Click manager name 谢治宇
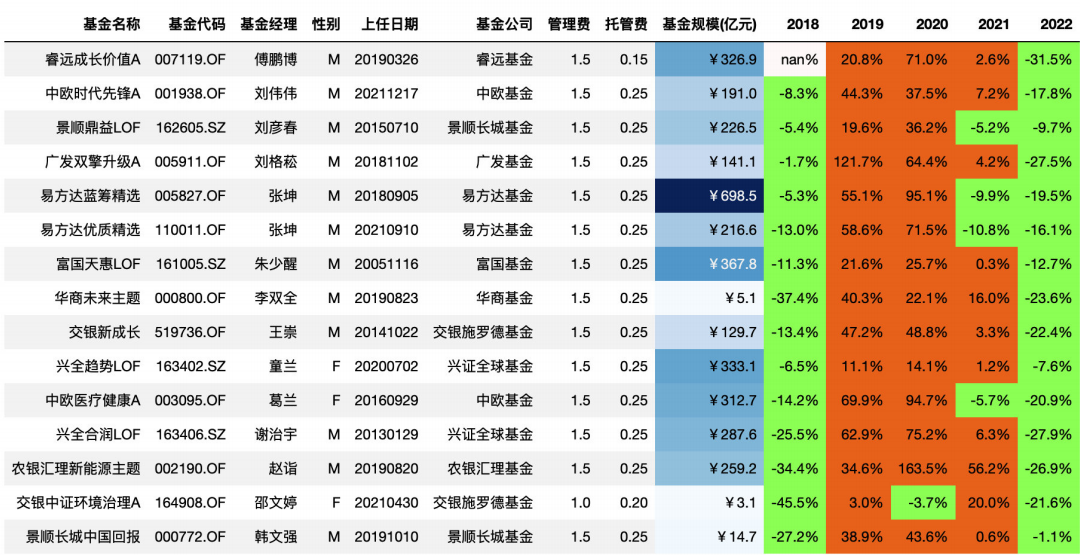This screenshot has height=555, width=1080. pos(276,434)
